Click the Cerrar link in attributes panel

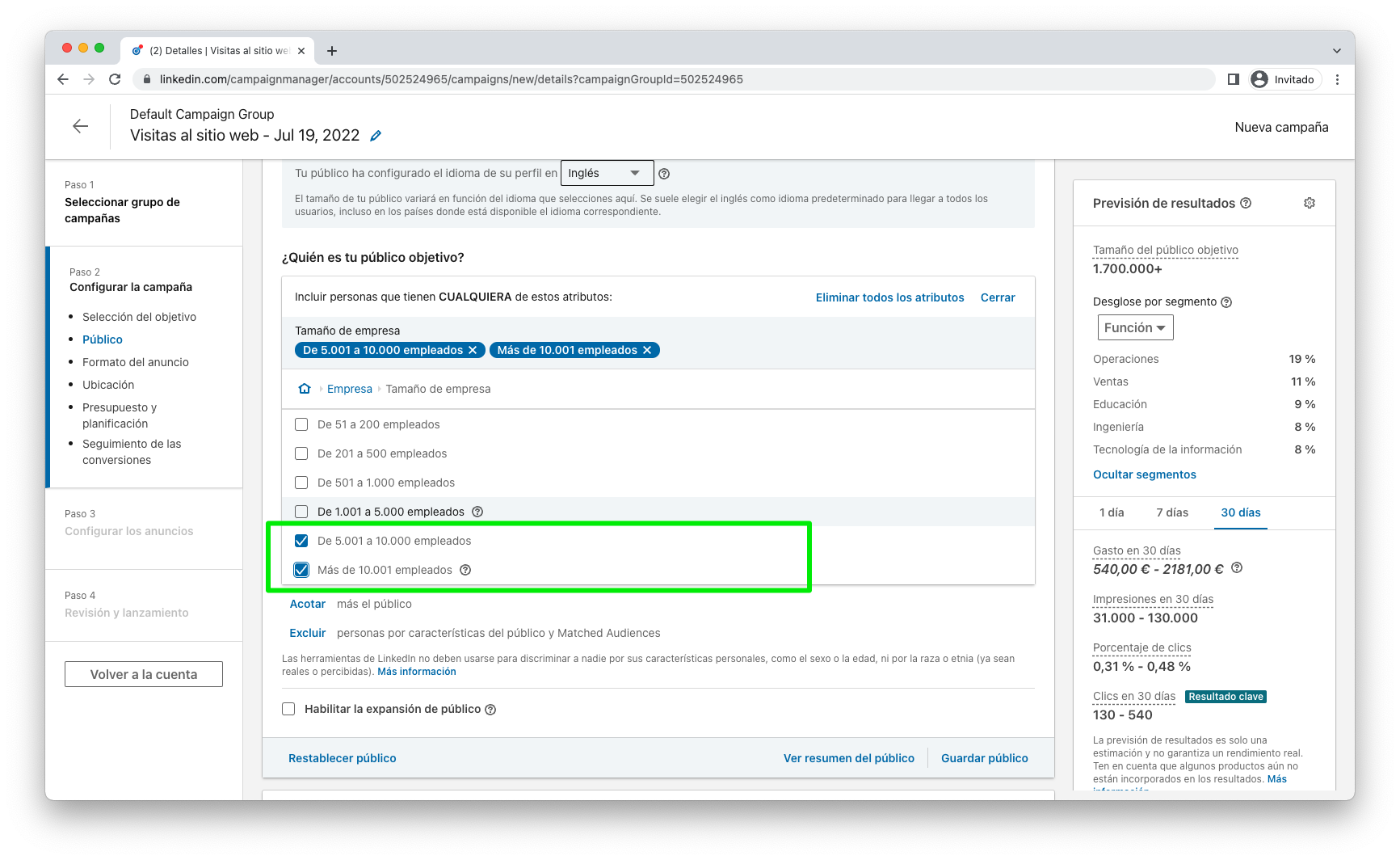coord(998,297)
